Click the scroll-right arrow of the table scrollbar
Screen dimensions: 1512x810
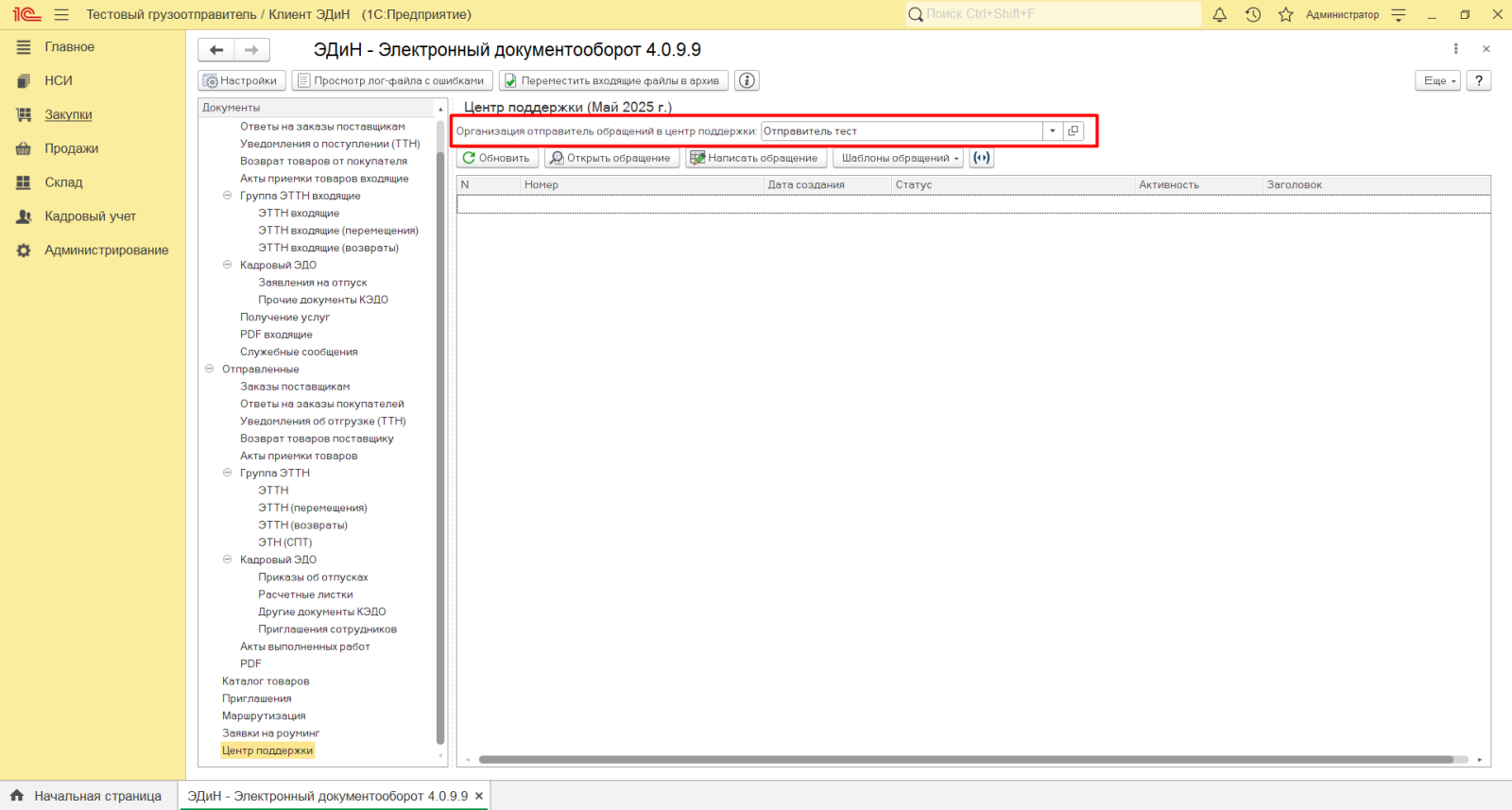[1480, 759]
